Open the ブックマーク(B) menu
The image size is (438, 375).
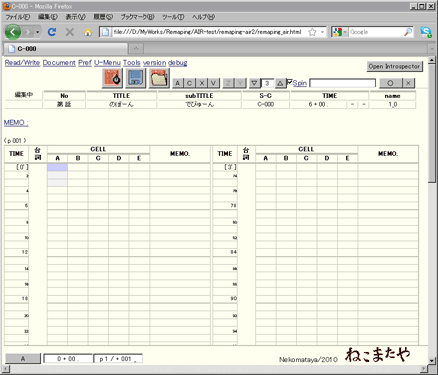137,17
